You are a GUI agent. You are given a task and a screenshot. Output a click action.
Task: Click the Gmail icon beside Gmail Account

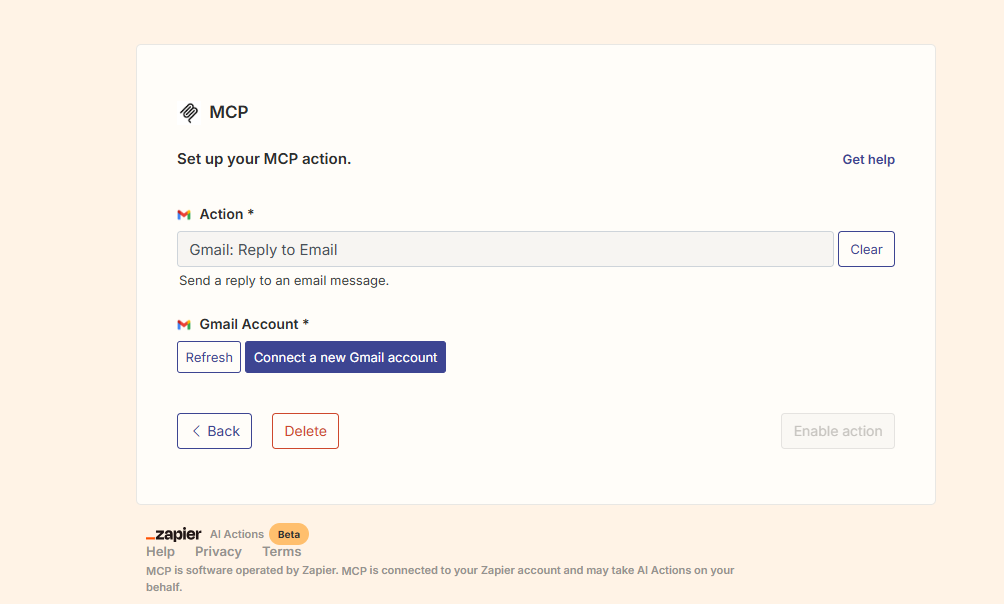coord(184,325)
